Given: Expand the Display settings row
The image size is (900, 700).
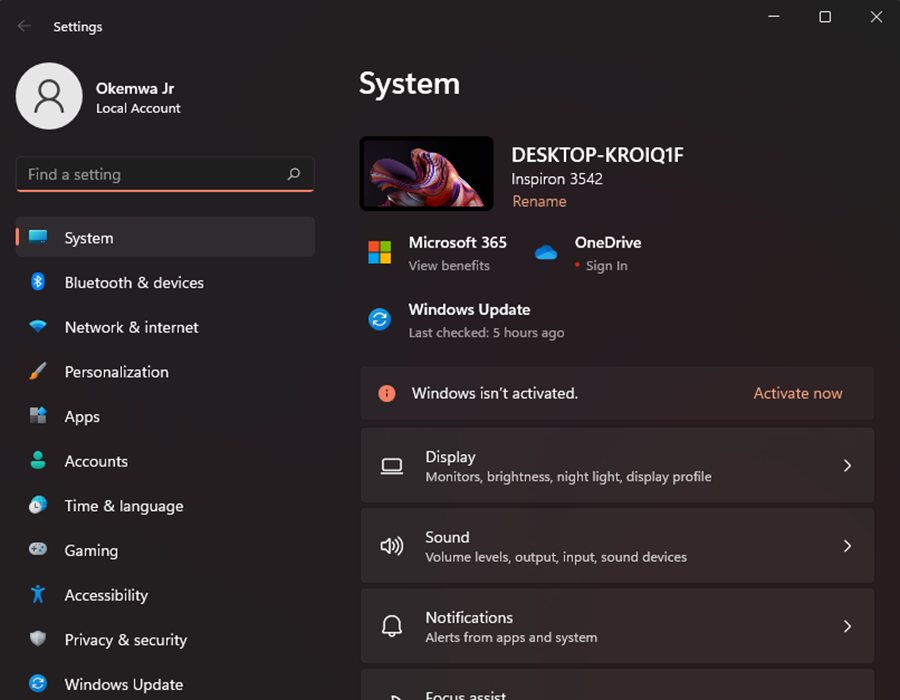Looking at the screenshot, I should tap(847, 465).
